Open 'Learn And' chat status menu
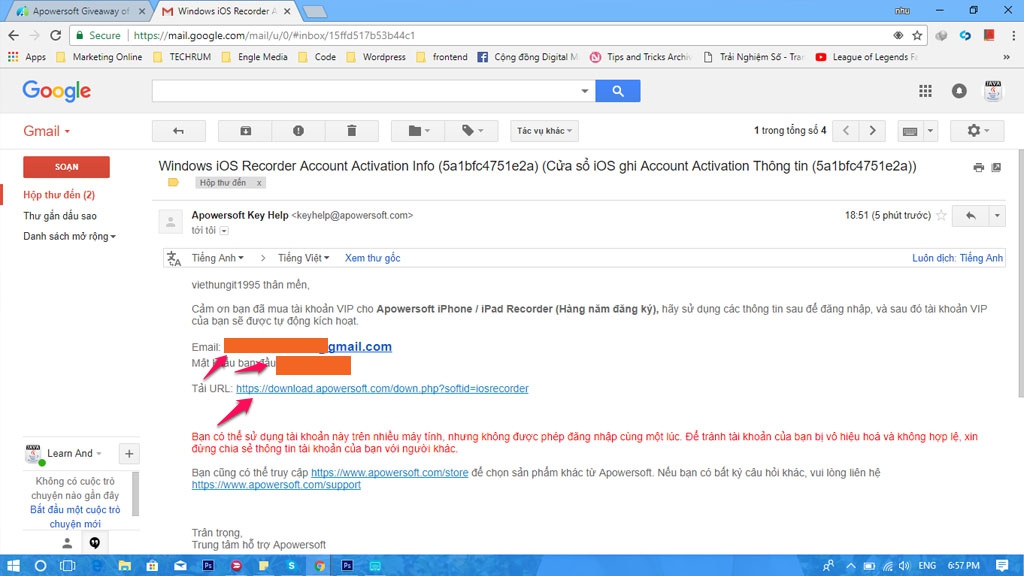The height and width of the screenshot is (576, 1024). pos(74,453)
